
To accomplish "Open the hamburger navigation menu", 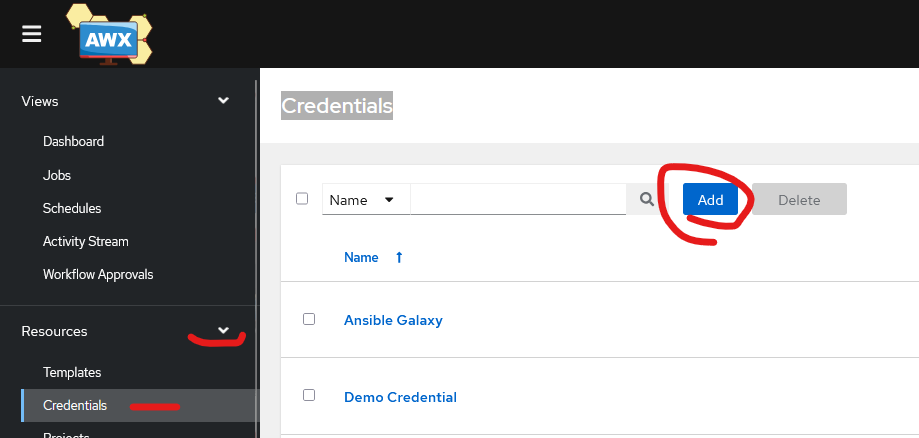I will coord(32,34).
